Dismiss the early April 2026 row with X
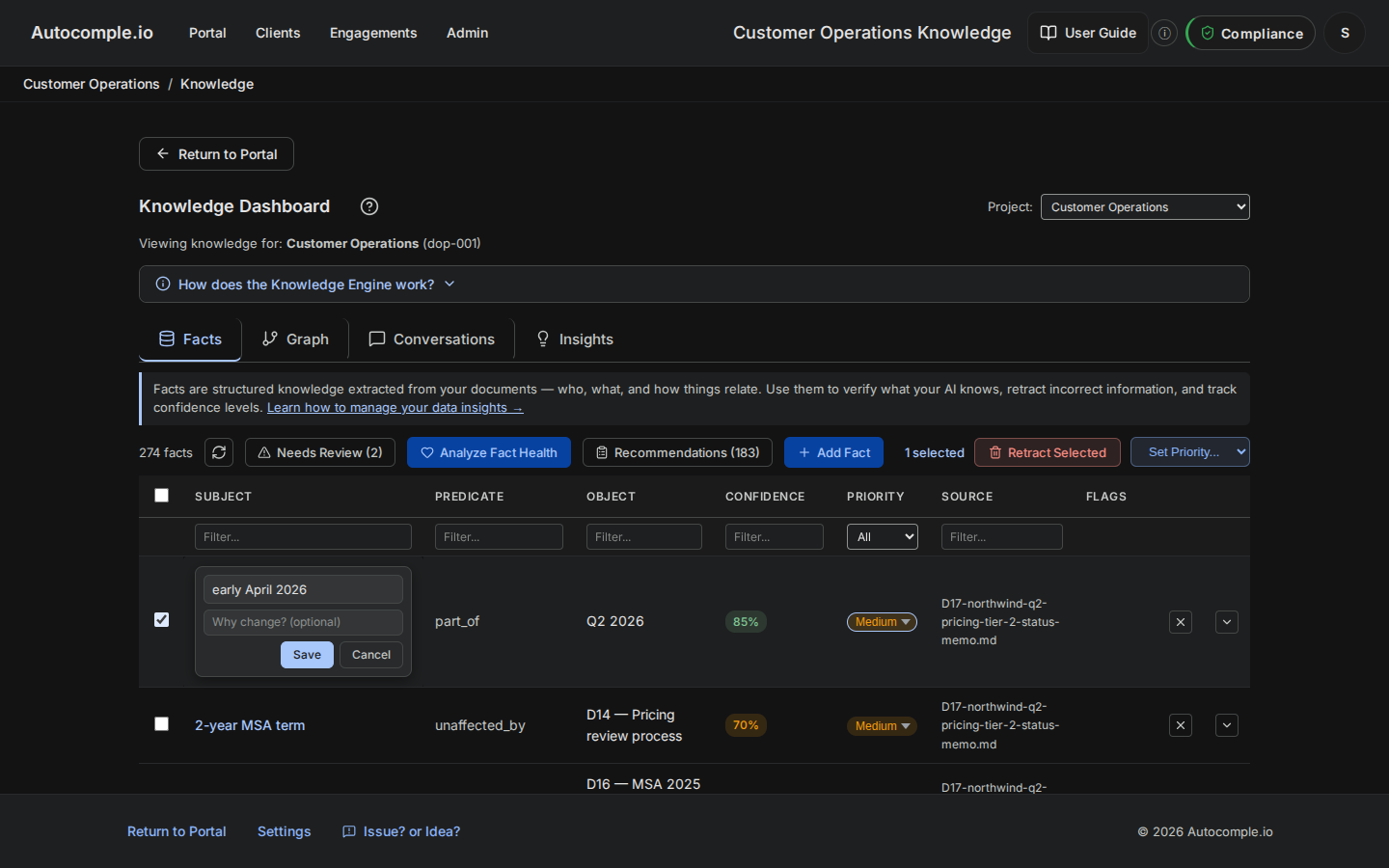The image size is (1389, 868). pos(1181,622)
